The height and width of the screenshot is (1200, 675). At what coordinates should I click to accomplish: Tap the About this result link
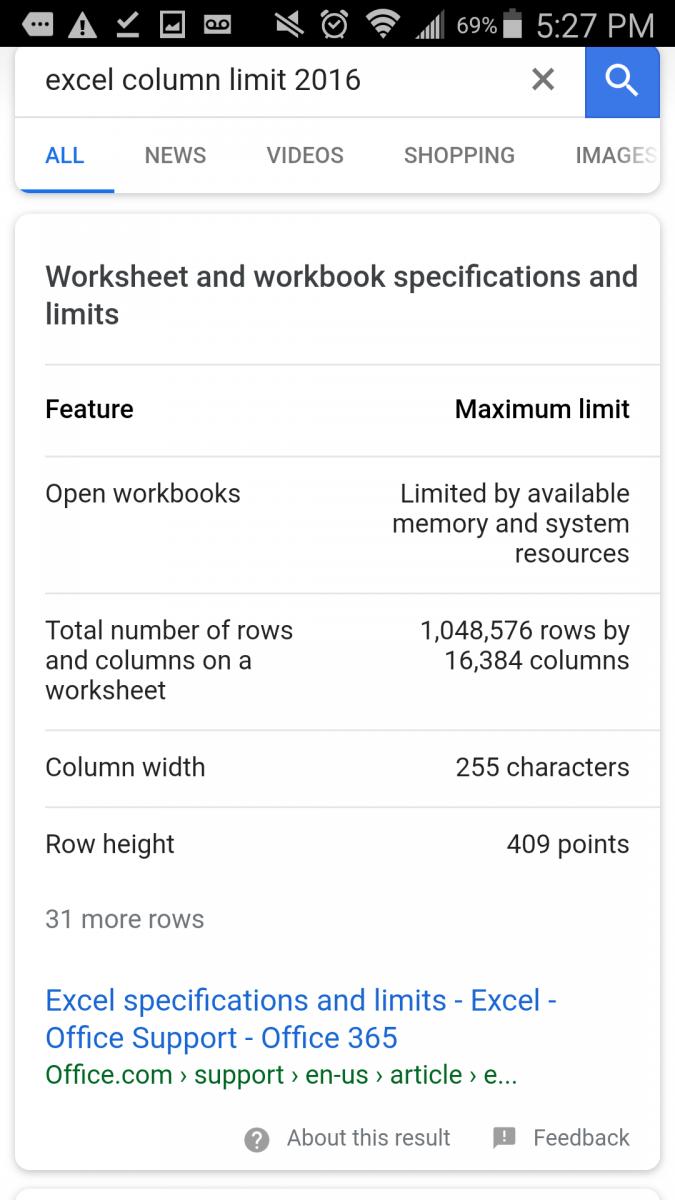pyautogui.click(x=368, y=1138)
